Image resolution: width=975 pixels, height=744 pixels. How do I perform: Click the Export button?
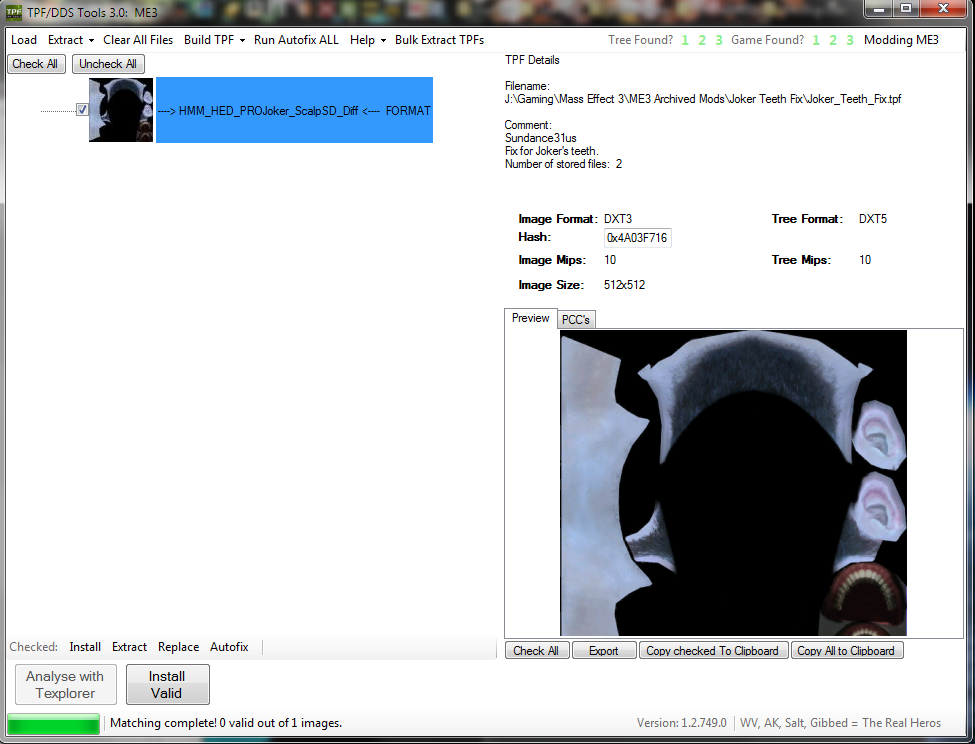pyautogui.click(x=604, y=651)
